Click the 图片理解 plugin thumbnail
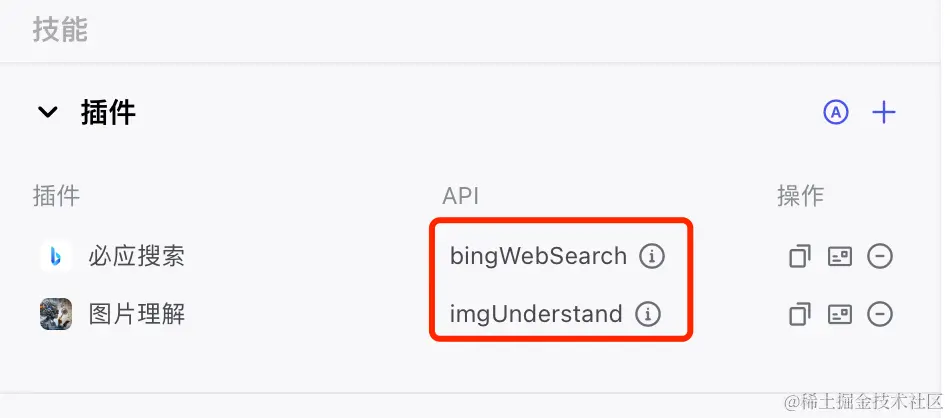This screenshot has width=950, height=418. pos(56,314)
